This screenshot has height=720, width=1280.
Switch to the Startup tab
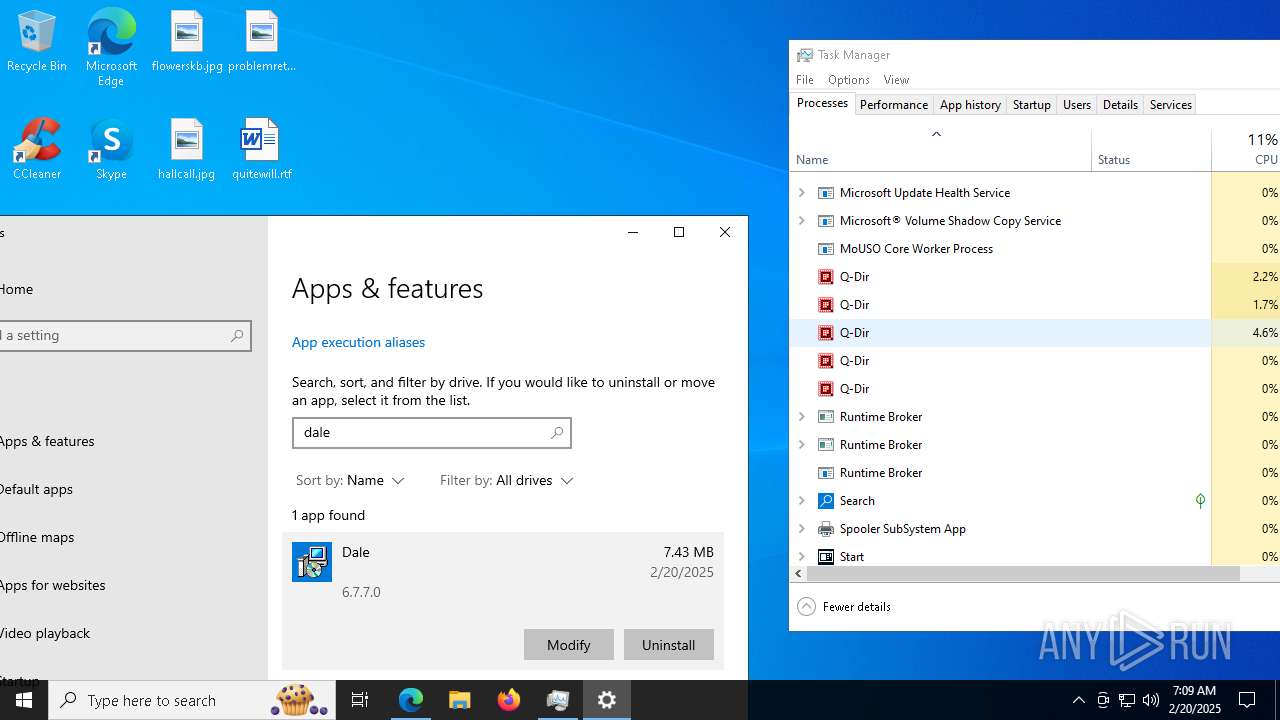(1031, 105)
